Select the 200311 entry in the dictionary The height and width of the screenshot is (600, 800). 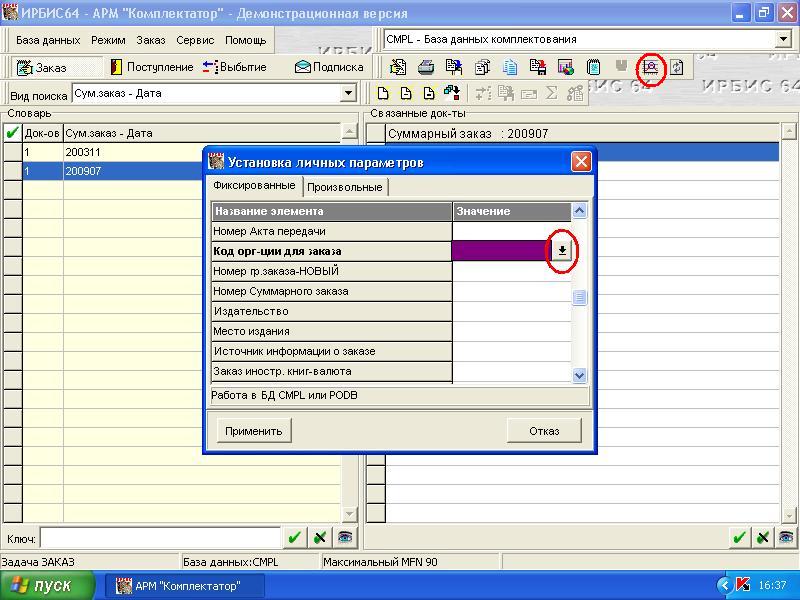83,152
